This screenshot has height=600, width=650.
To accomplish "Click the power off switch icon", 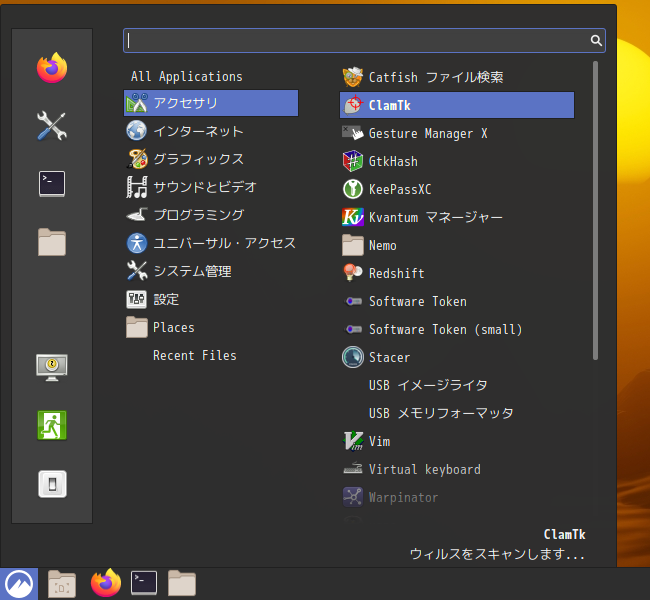I will pos(52,484).
